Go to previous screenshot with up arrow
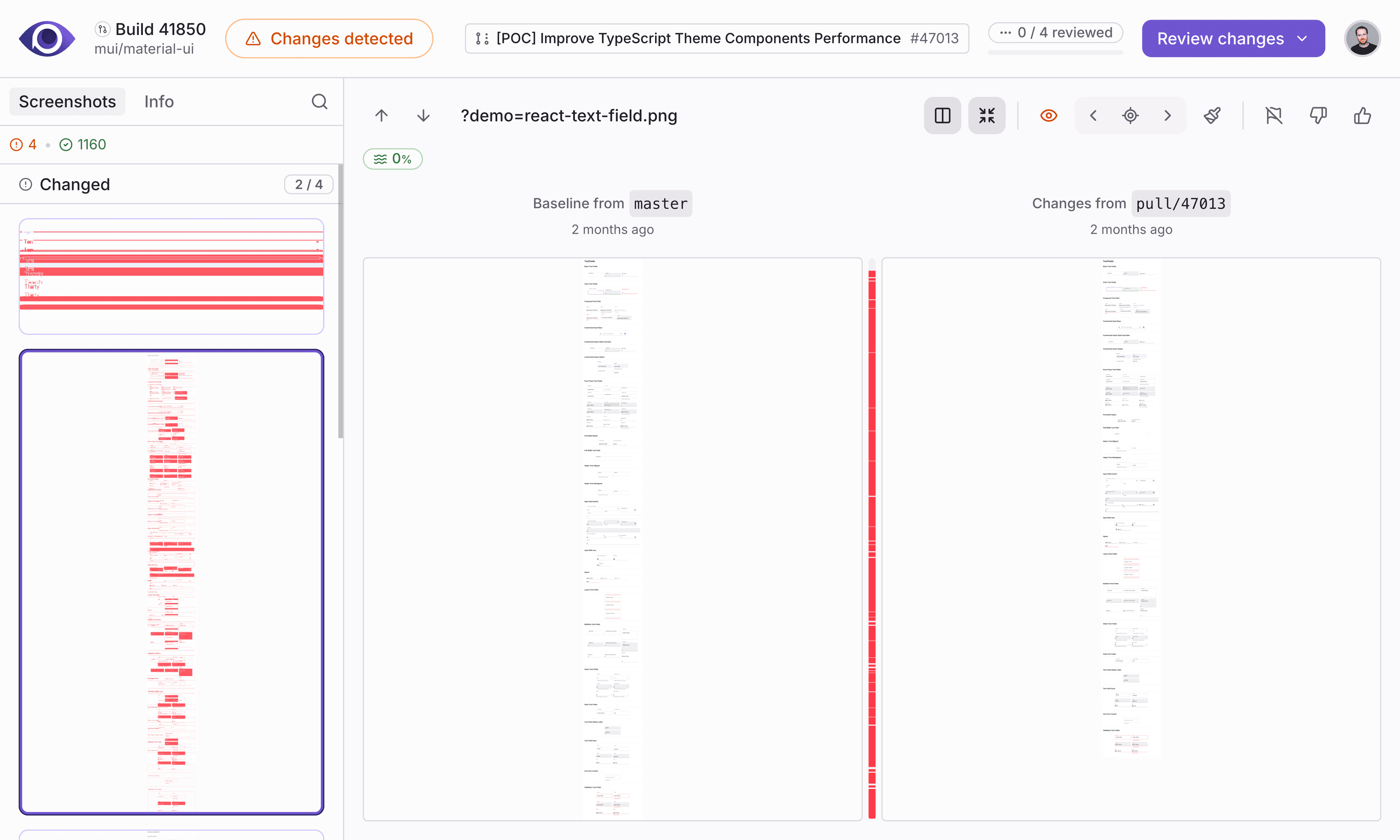Image resolution: width=1400 pixels, height=840 pixels. tap(381, 116)
